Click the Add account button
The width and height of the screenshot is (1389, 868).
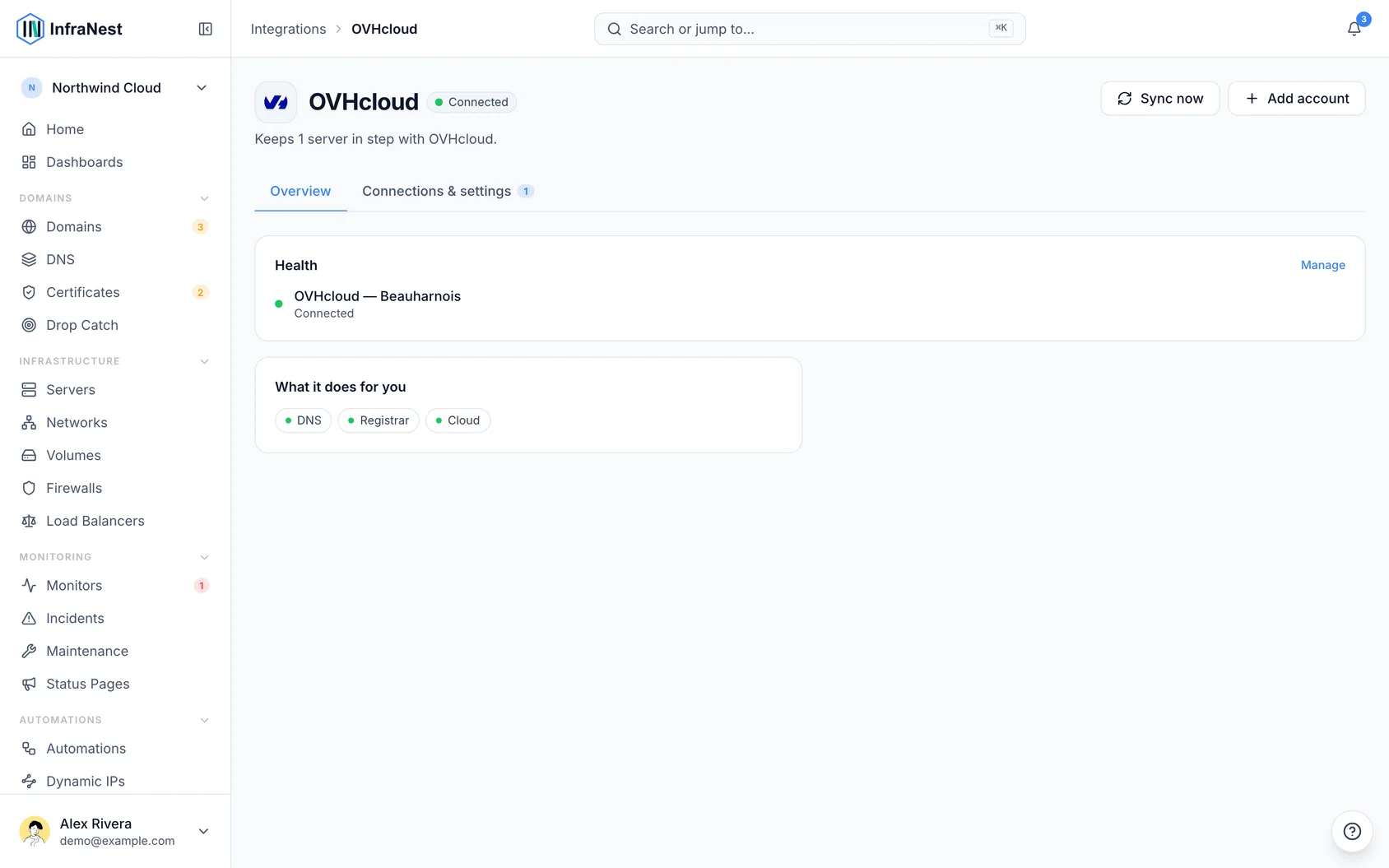click(1297, 99)
